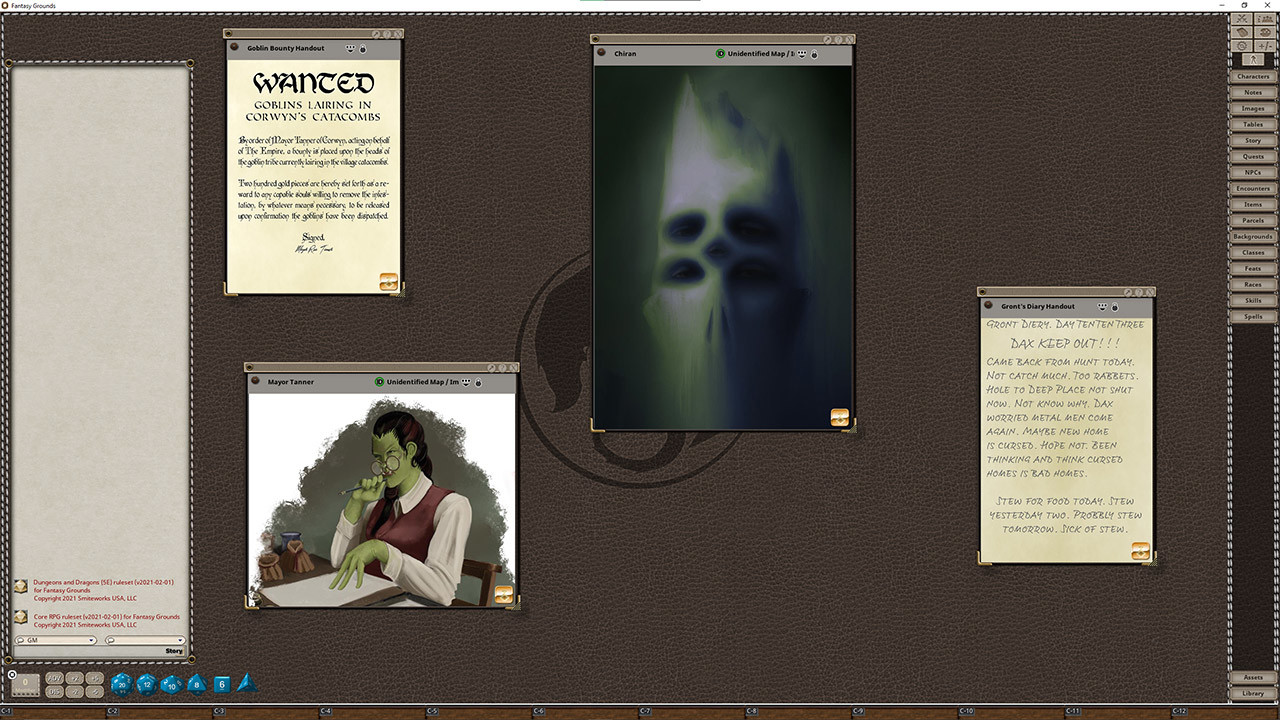Open the Spells sidebar tab
Image resolution: width=1280 pixels, height=720 pixels.
tap(1253, 316)
